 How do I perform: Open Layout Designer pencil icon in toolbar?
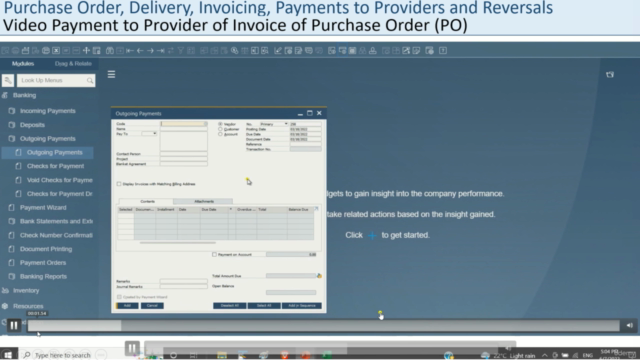tap(278, 51)
